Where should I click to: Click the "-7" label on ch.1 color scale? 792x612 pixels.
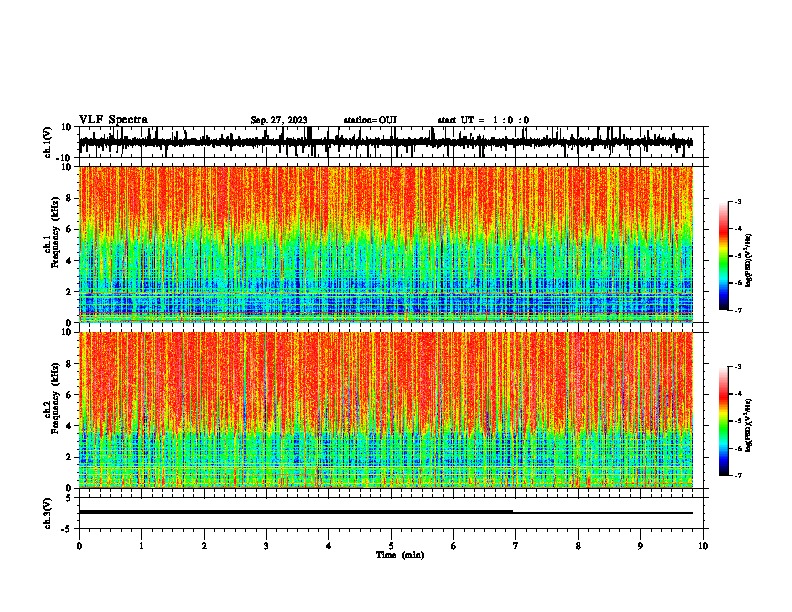[737, 310]
